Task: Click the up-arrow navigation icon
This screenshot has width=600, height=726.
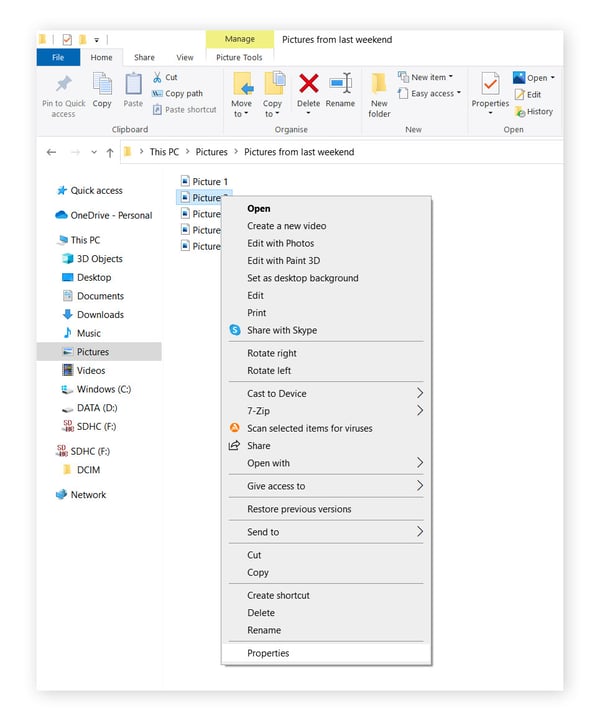Action: (x=109, y=152)
